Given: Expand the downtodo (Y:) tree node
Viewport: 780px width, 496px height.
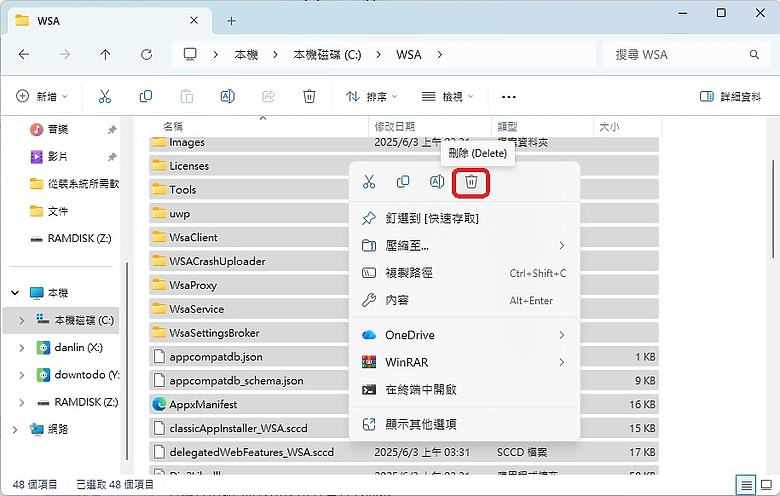Looking at the screenshot, I should pos(21,375).
